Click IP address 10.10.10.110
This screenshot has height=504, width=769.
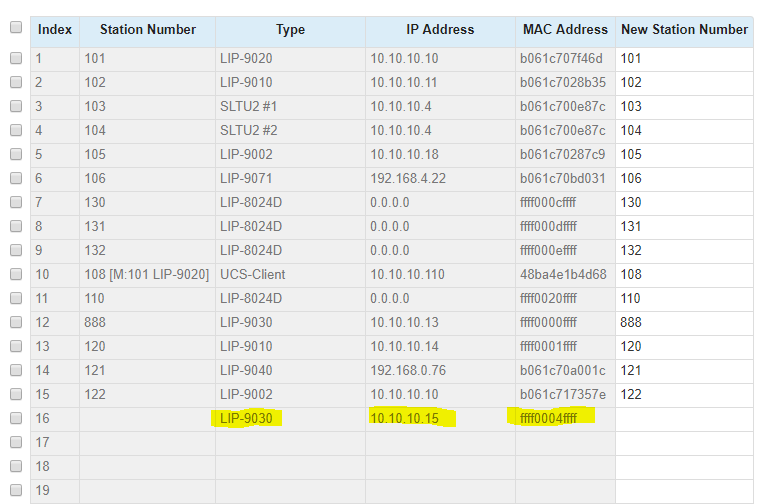pyautogui.click(x=407, y=274)
